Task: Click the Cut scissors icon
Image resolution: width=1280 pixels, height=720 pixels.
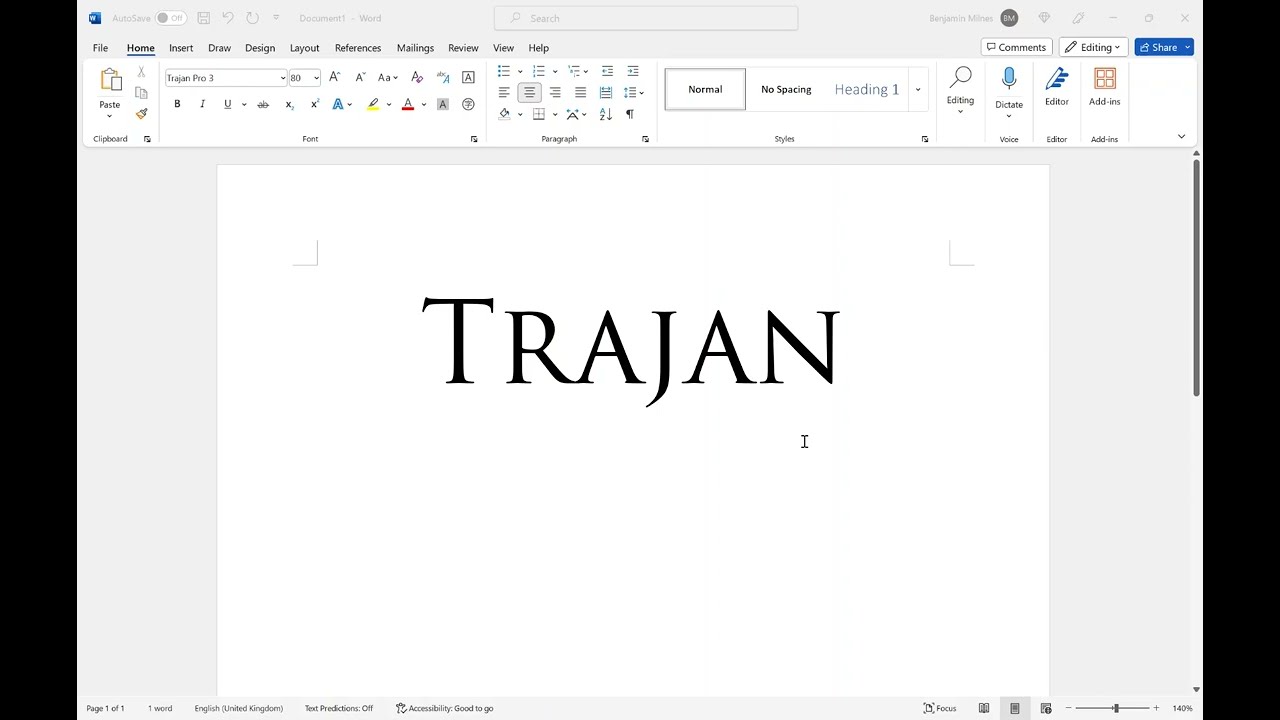Action: pyautogui.click(x=141, y=72)
